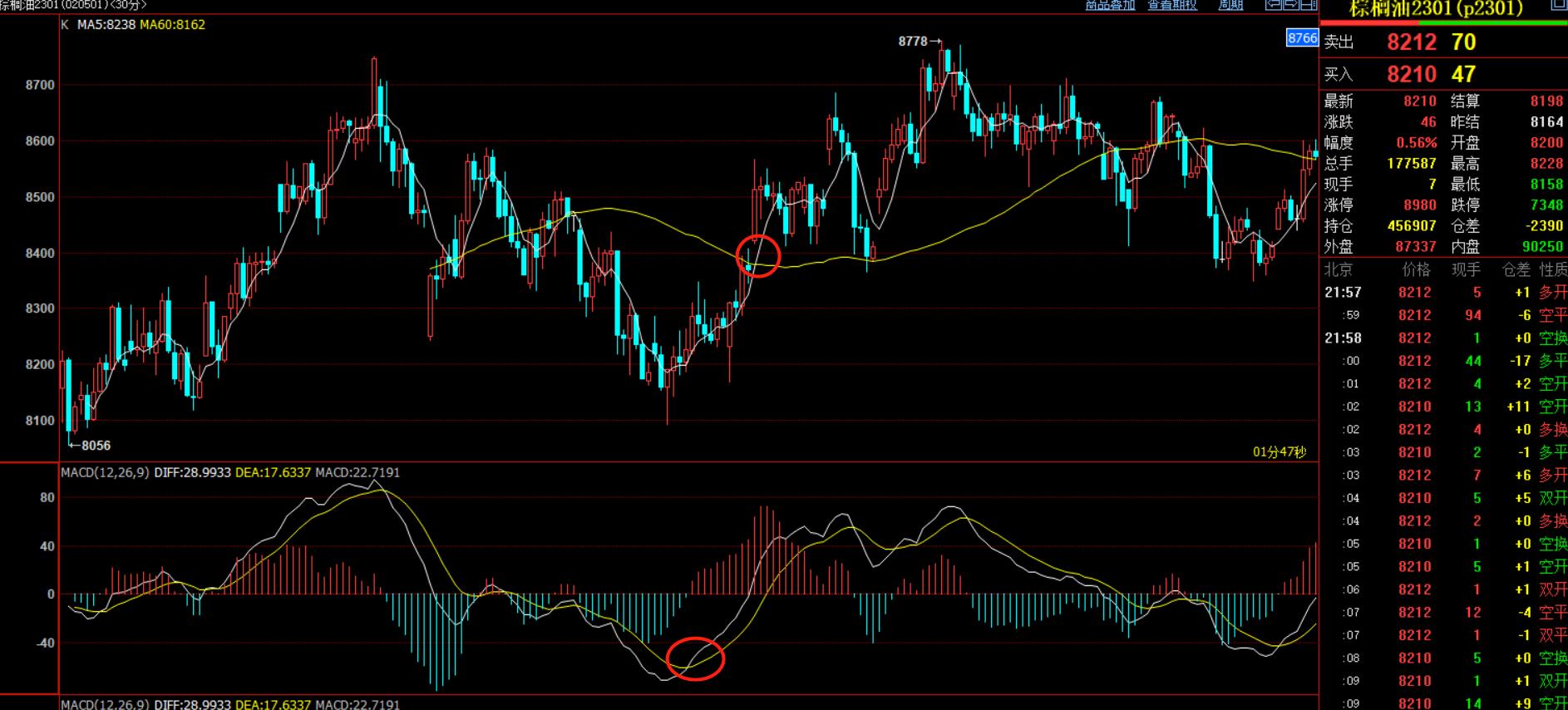Viewport: 1568px width, 710px height.
Task: Select the buy quantity 47
Action: coord(1463,75)
